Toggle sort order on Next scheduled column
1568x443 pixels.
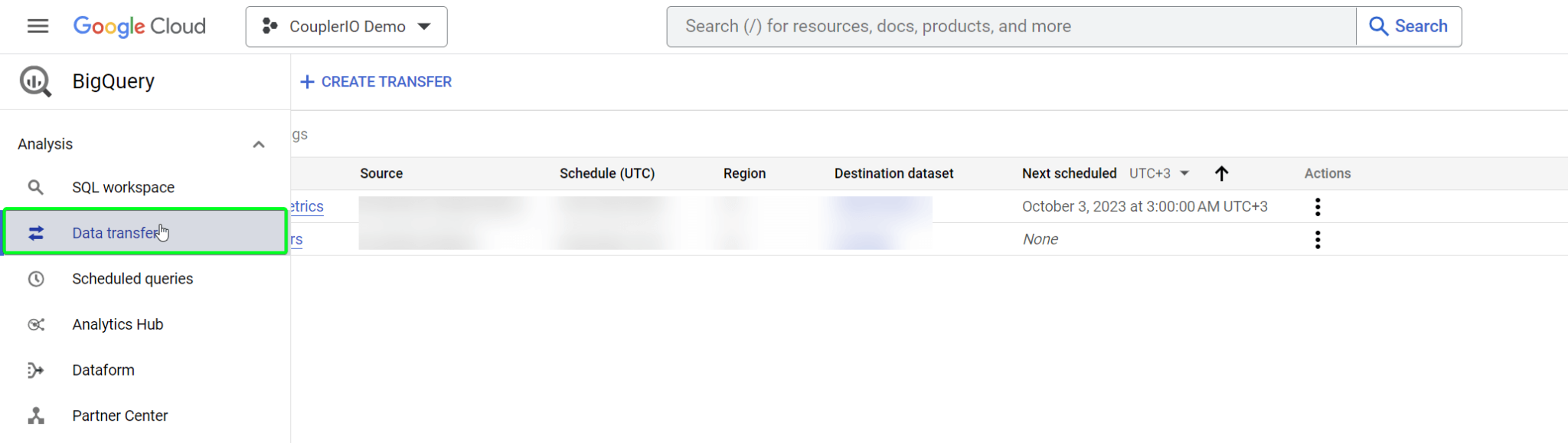point(1221,173)
